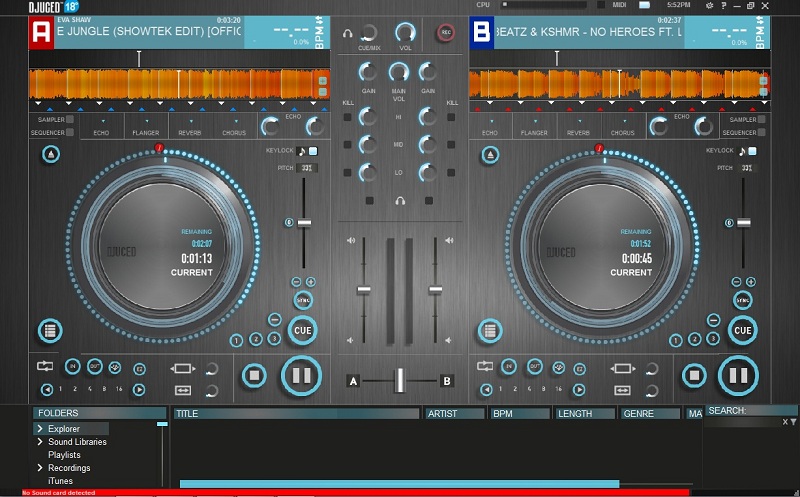Image resolution: width=800 pixels, height=497 pixels.
Task: Trigger hot cue 2 on deck A
Action: pos(256,340)
